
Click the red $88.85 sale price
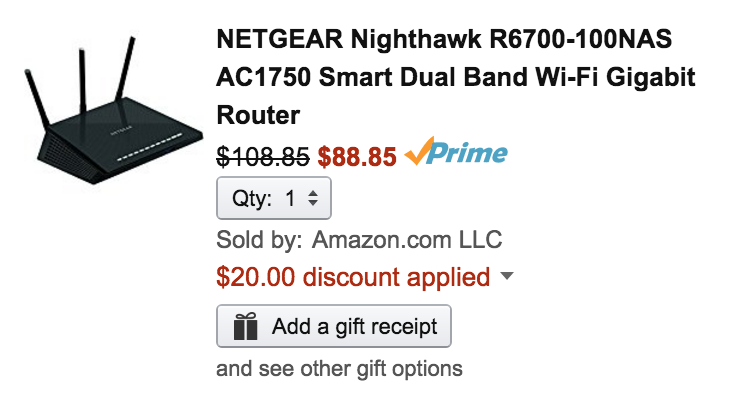(x=357, y=156)
